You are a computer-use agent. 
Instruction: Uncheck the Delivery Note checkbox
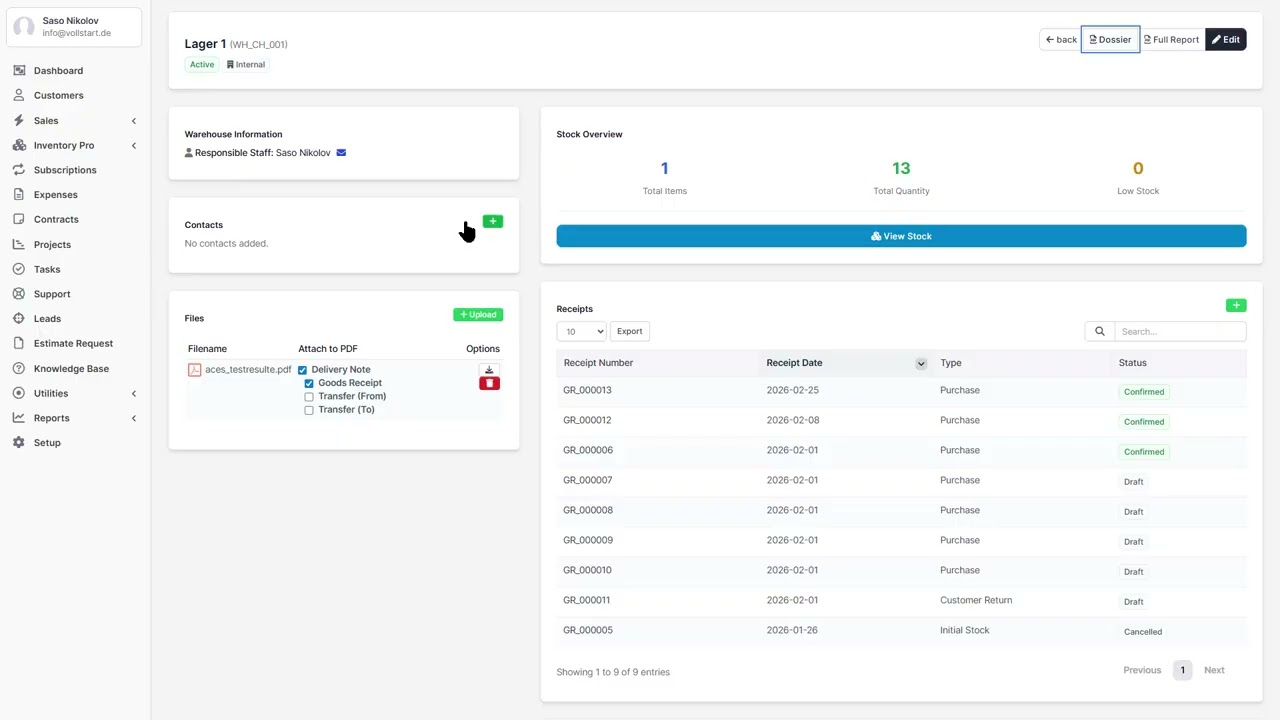[302, 370]
